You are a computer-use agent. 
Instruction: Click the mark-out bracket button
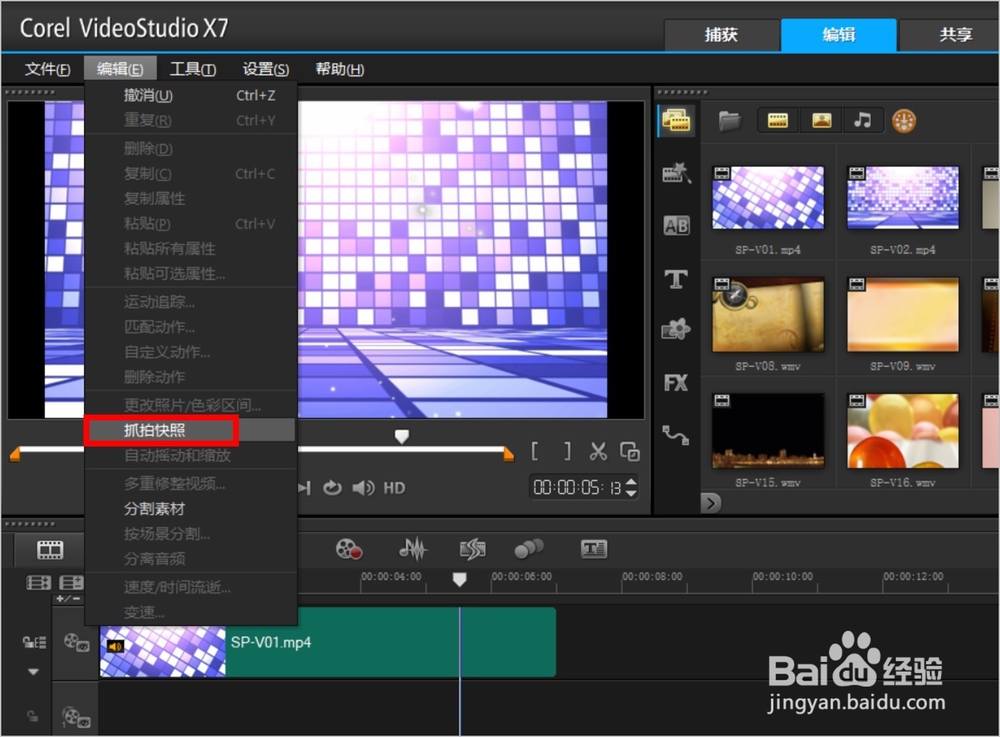coord(567,451)
